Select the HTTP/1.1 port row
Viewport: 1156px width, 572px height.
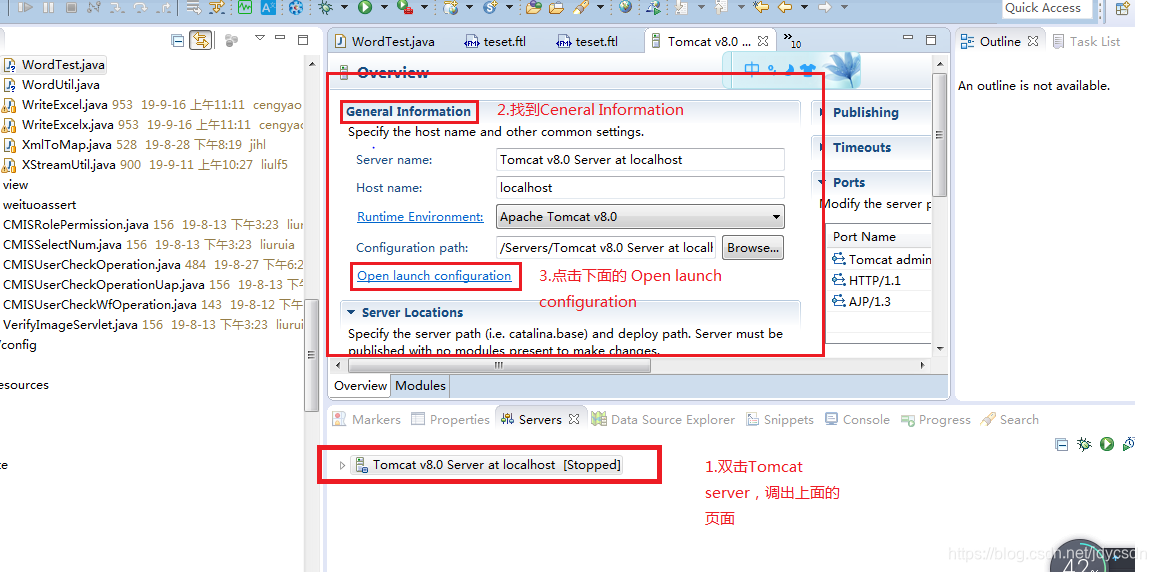click(x=879, y=280)
